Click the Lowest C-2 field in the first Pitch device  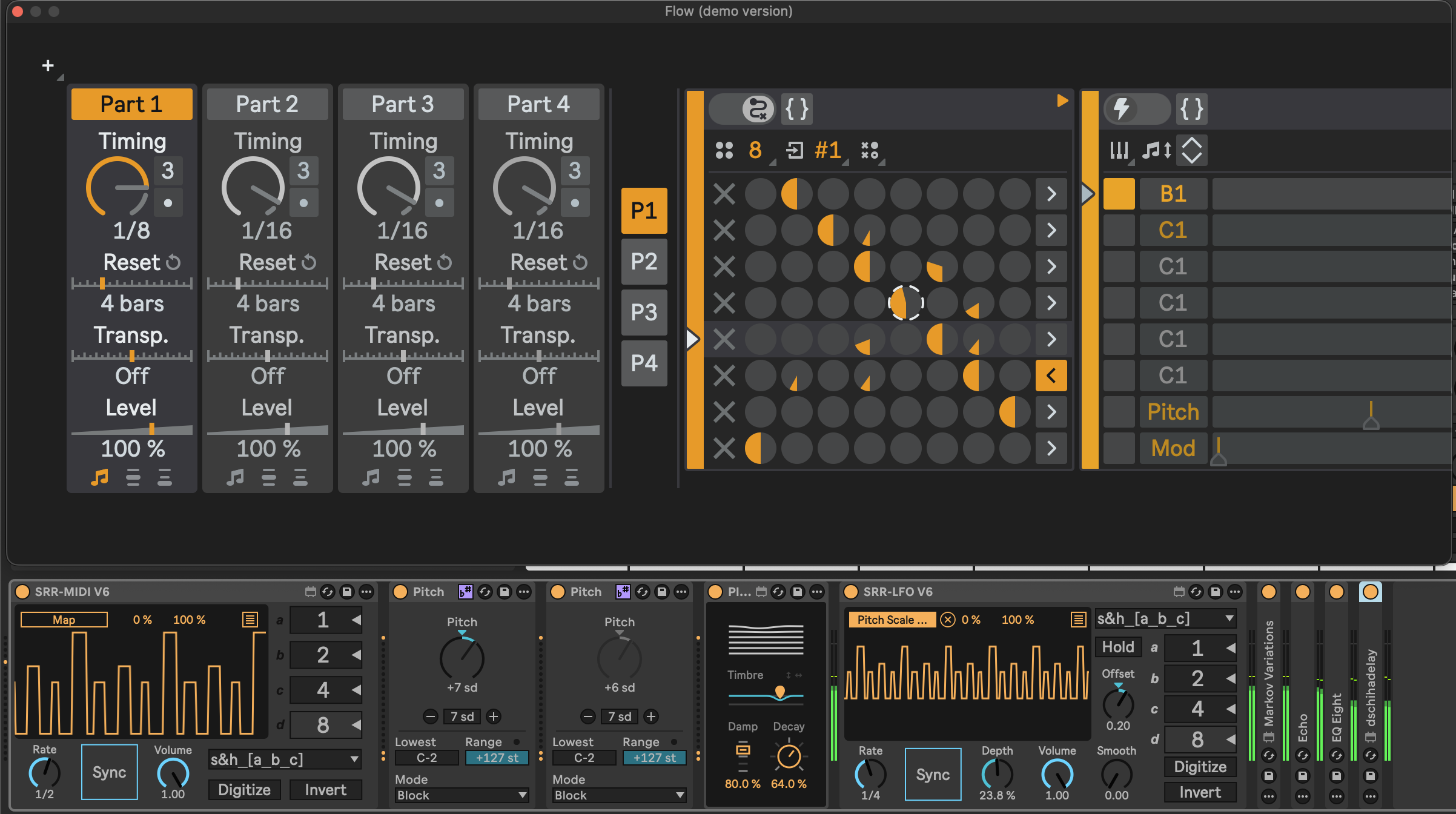tap(426, 758)
